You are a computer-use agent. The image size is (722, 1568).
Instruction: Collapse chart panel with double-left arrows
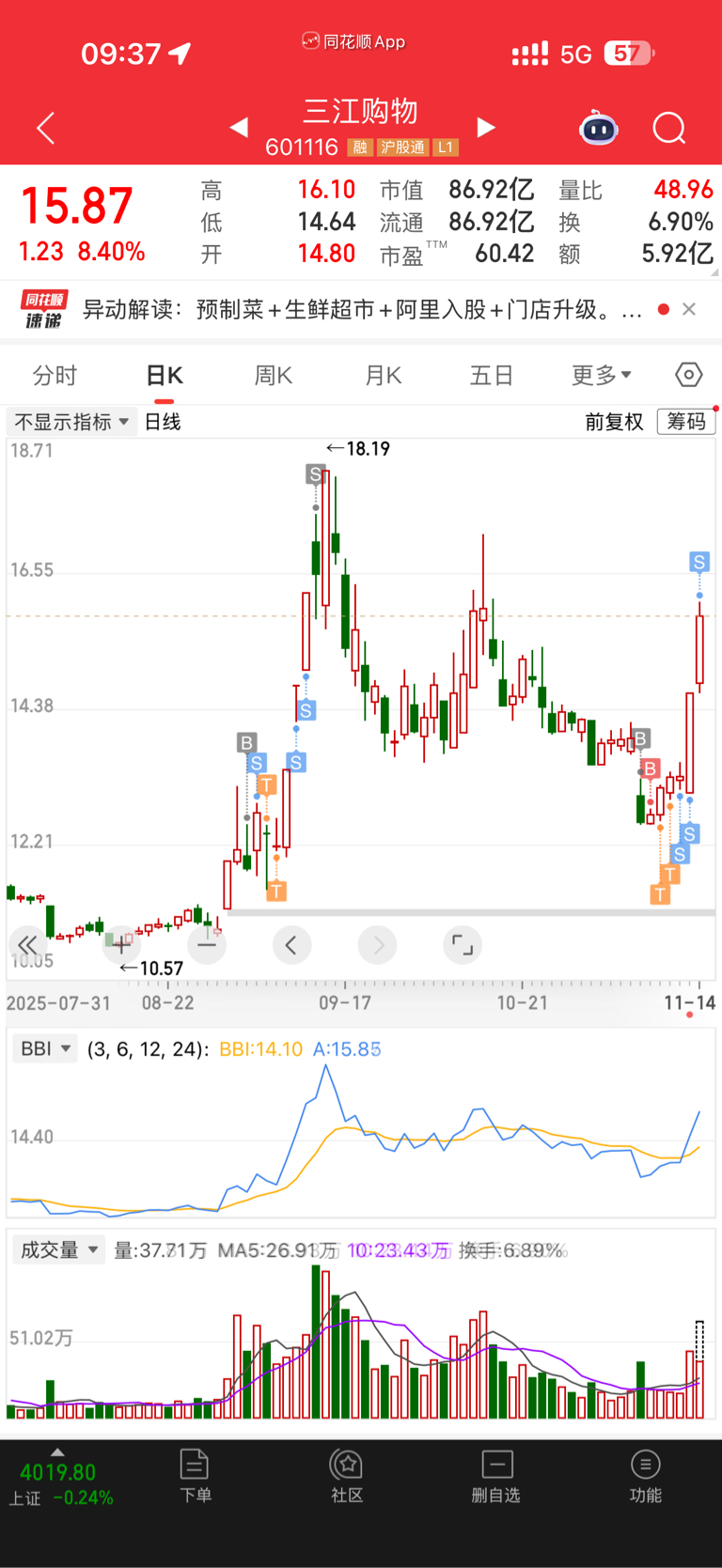pyautogui.click(x=27, y=945)
